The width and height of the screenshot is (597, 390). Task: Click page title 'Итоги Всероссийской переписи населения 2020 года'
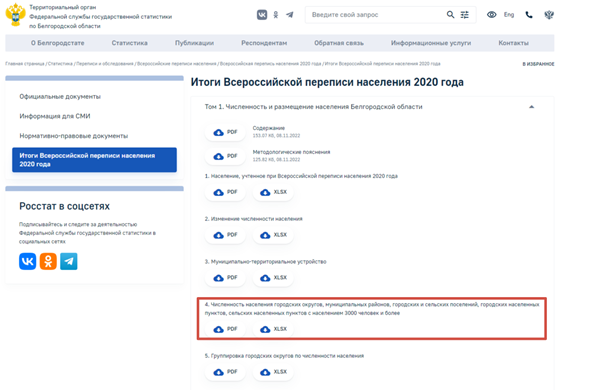[327, 82]
